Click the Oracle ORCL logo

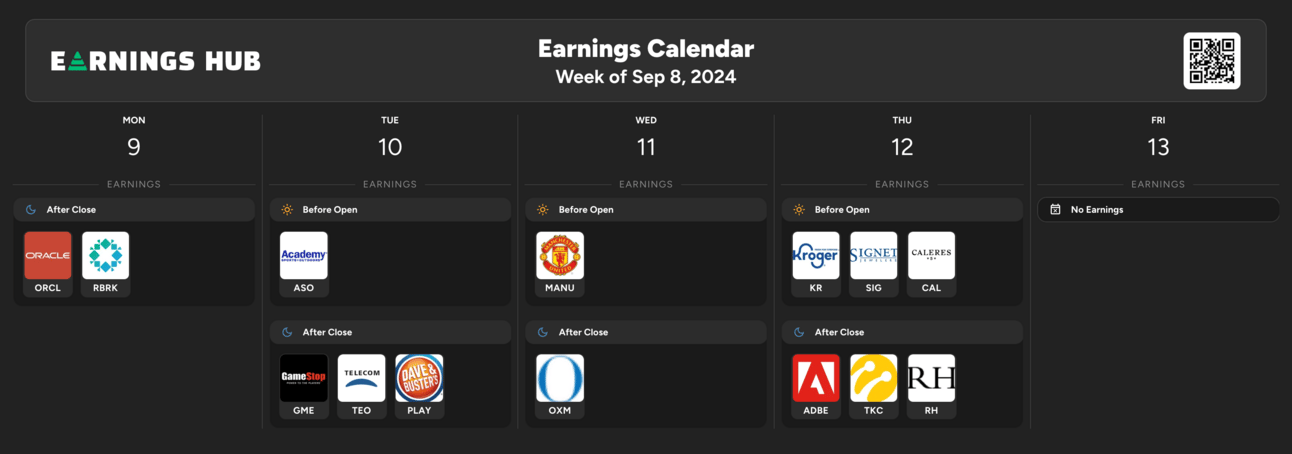tap(48, 256)
